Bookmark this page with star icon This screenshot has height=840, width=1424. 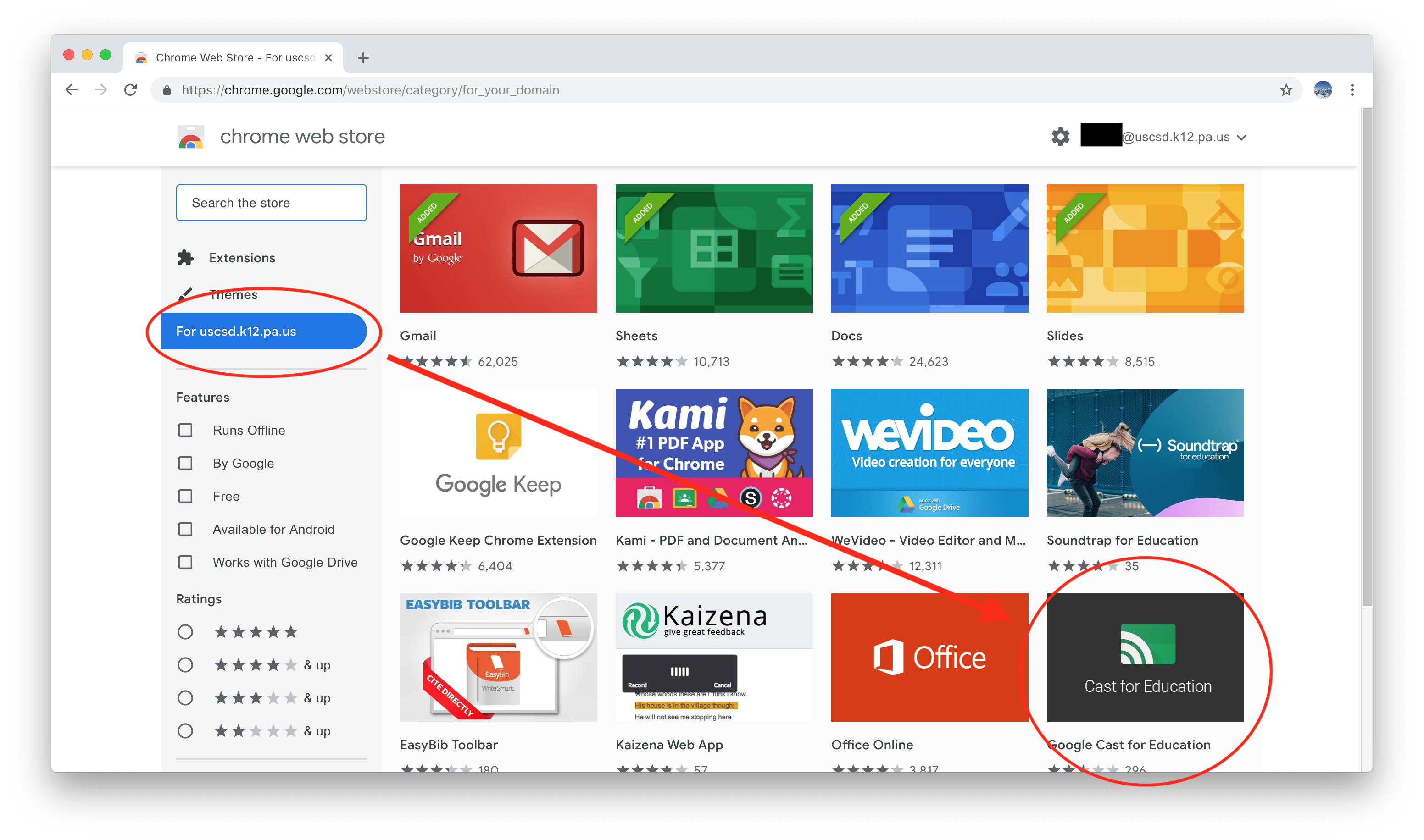(1286, 90)
